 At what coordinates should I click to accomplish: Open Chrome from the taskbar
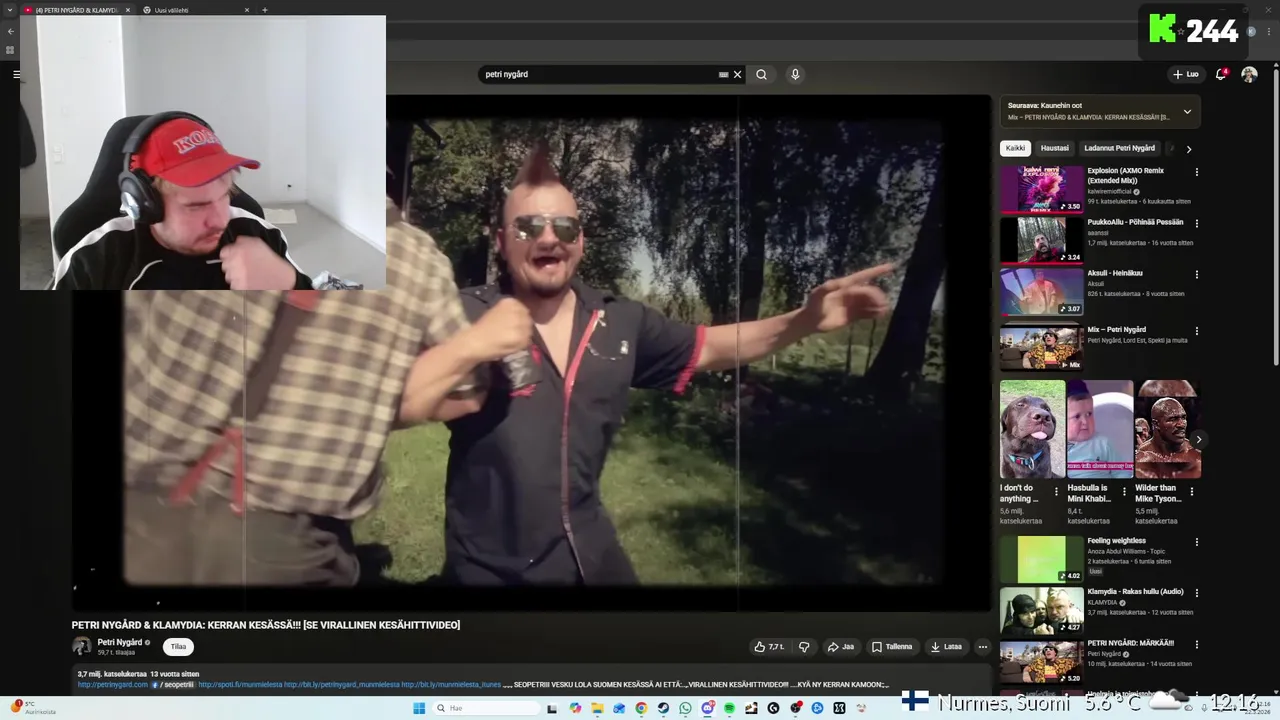point(641,708)
